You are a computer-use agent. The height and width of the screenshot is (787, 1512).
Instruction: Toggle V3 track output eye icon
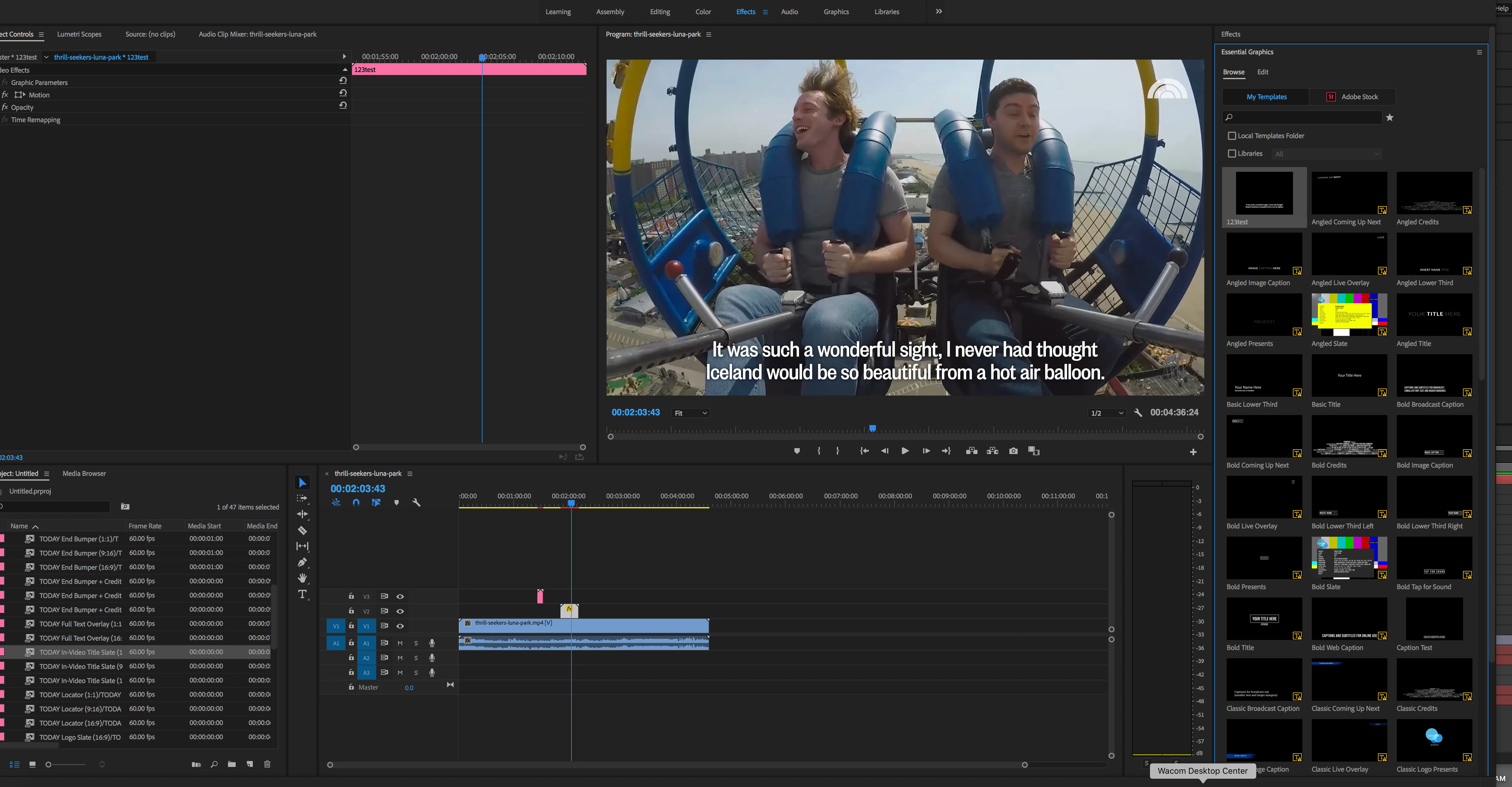tap(400, 596)
